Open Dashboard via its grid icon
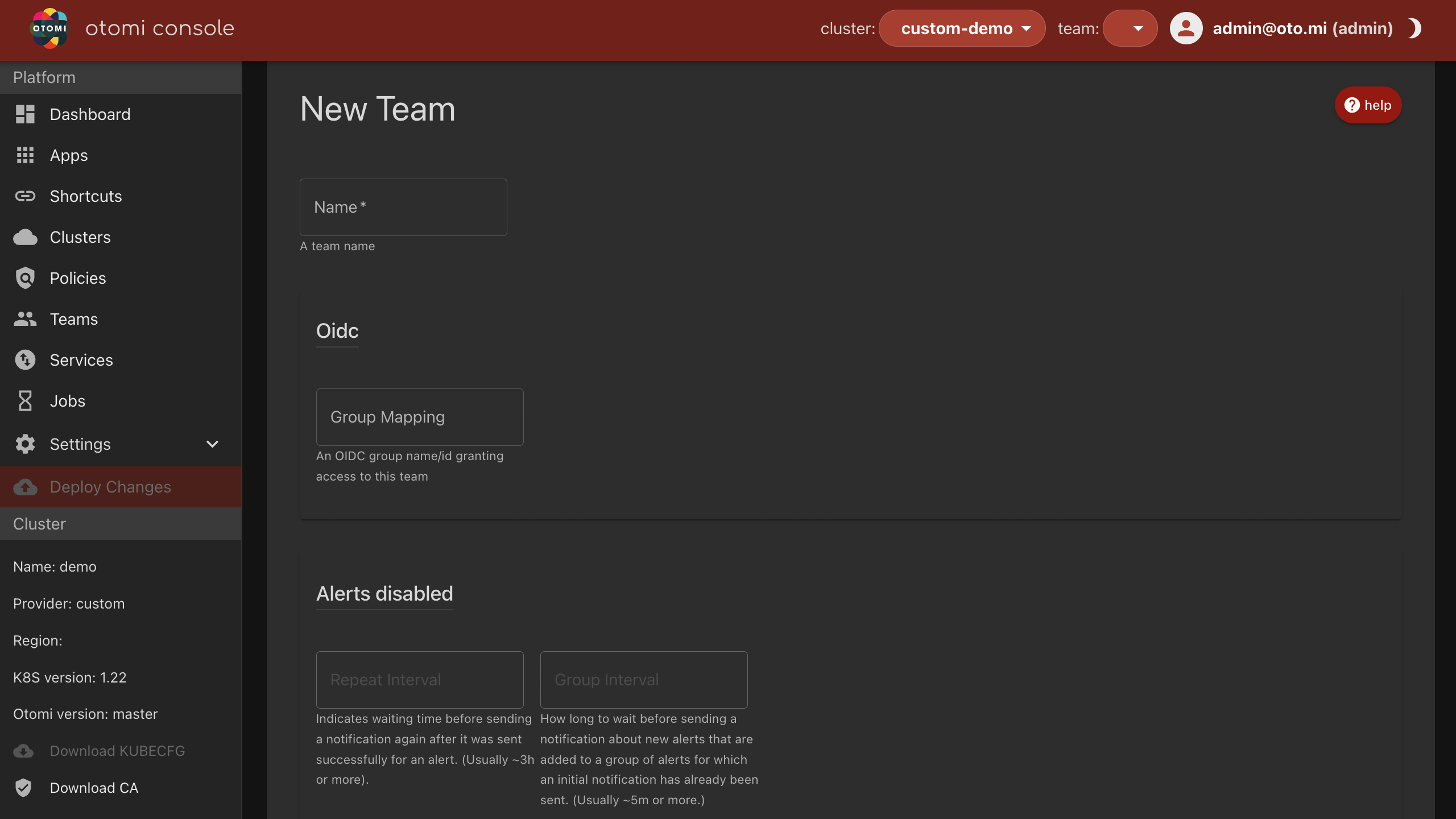 coord(25,114)
